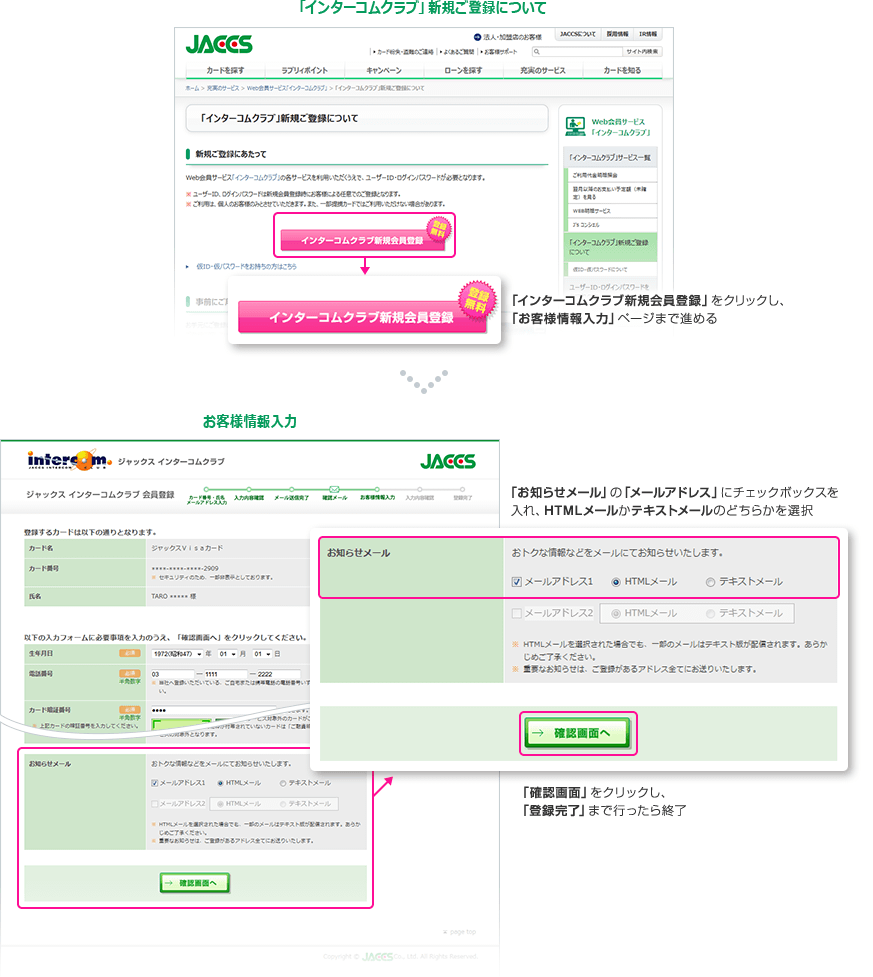Select the HTMLメール radio for メールアドレス1 in the enlarged callout
Viewport: 873px width, 977px height.
[x=616, y=582]
